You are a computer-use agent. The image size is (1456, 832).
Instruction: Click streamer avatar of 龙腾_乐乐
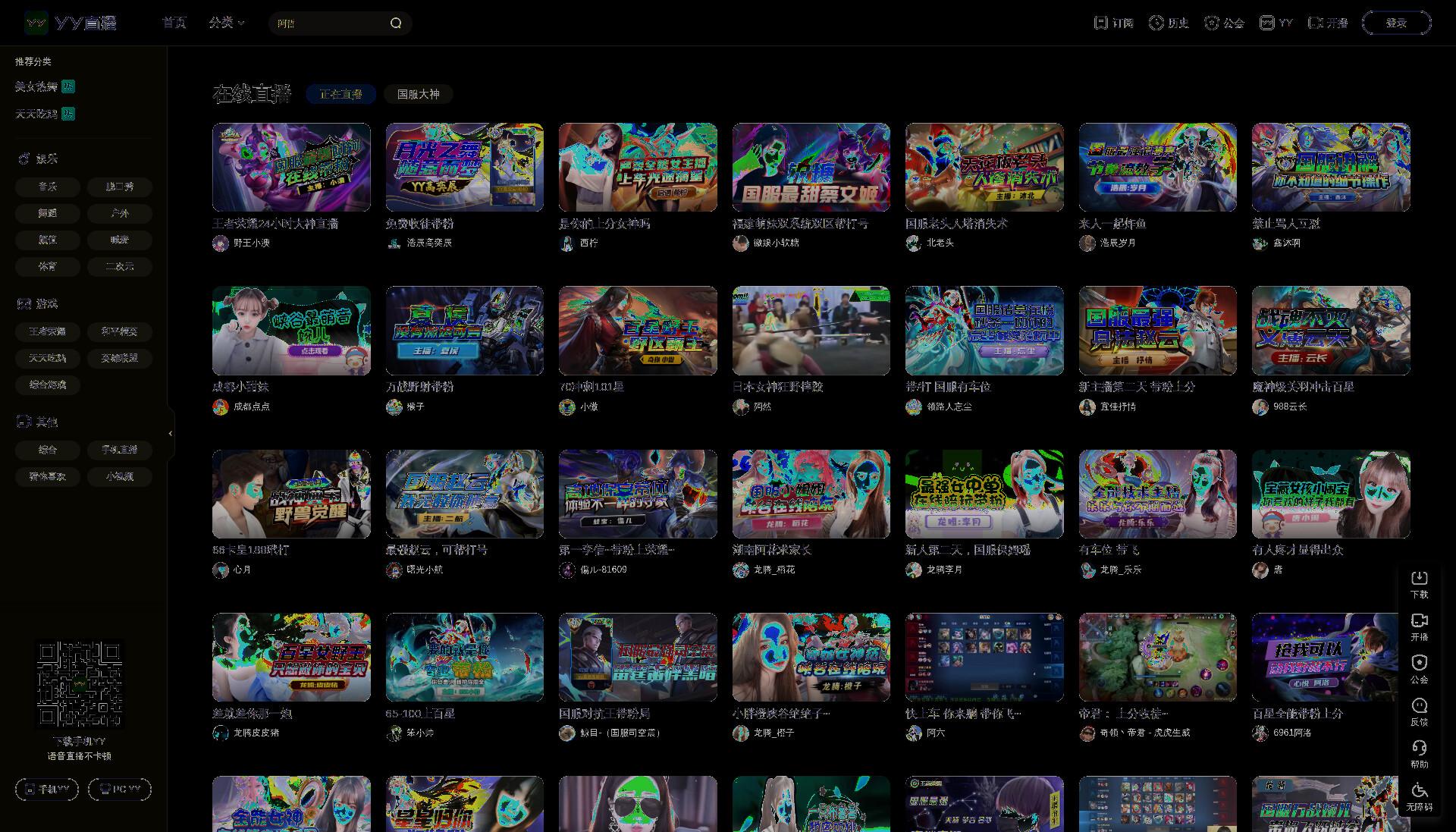pyautogui.click(x=1087, y=570)
